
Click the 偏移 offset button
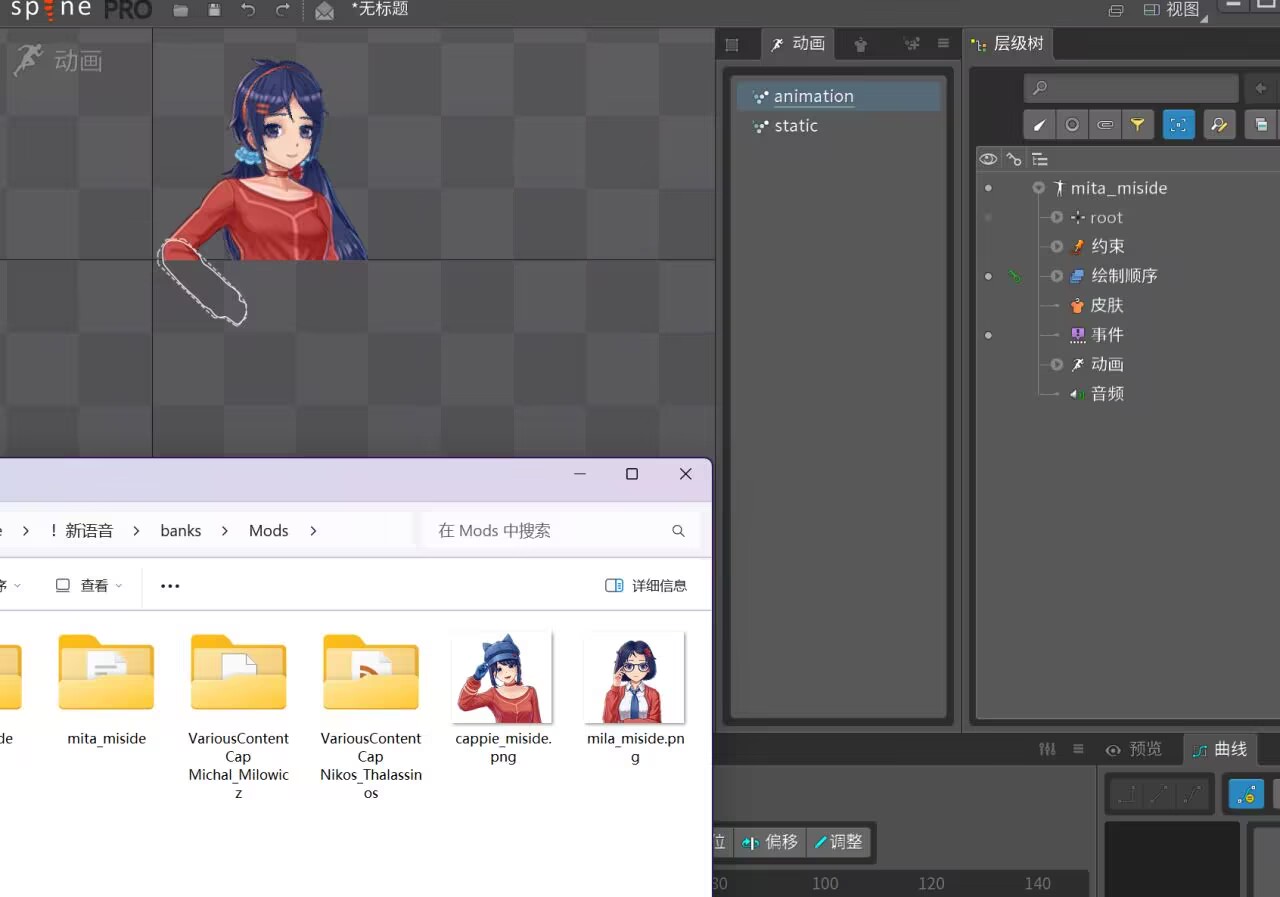(770, 842)
